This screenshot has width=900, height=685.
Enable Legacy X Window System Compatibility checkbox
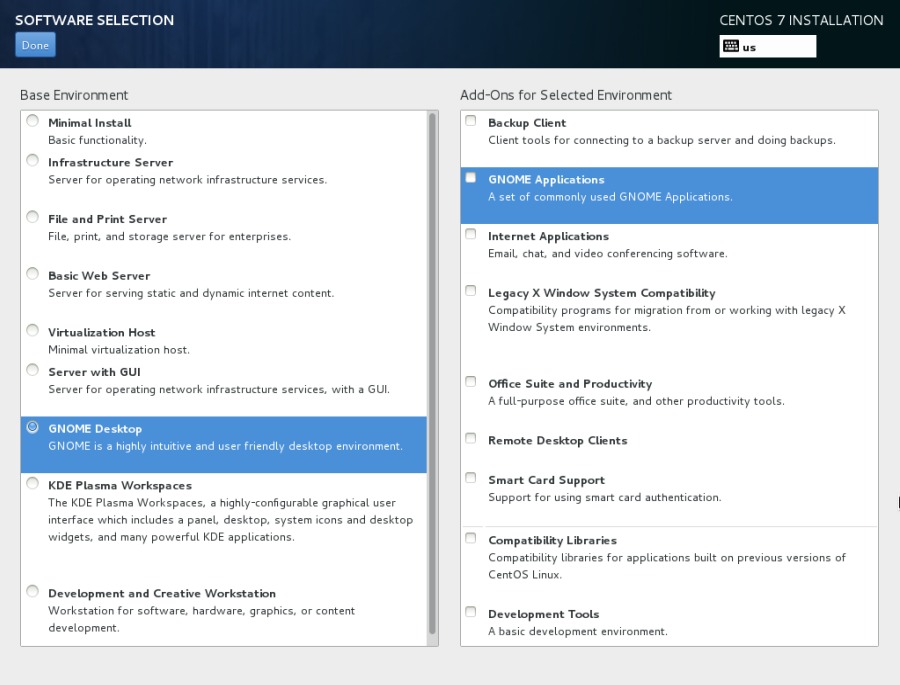[471, 291]
